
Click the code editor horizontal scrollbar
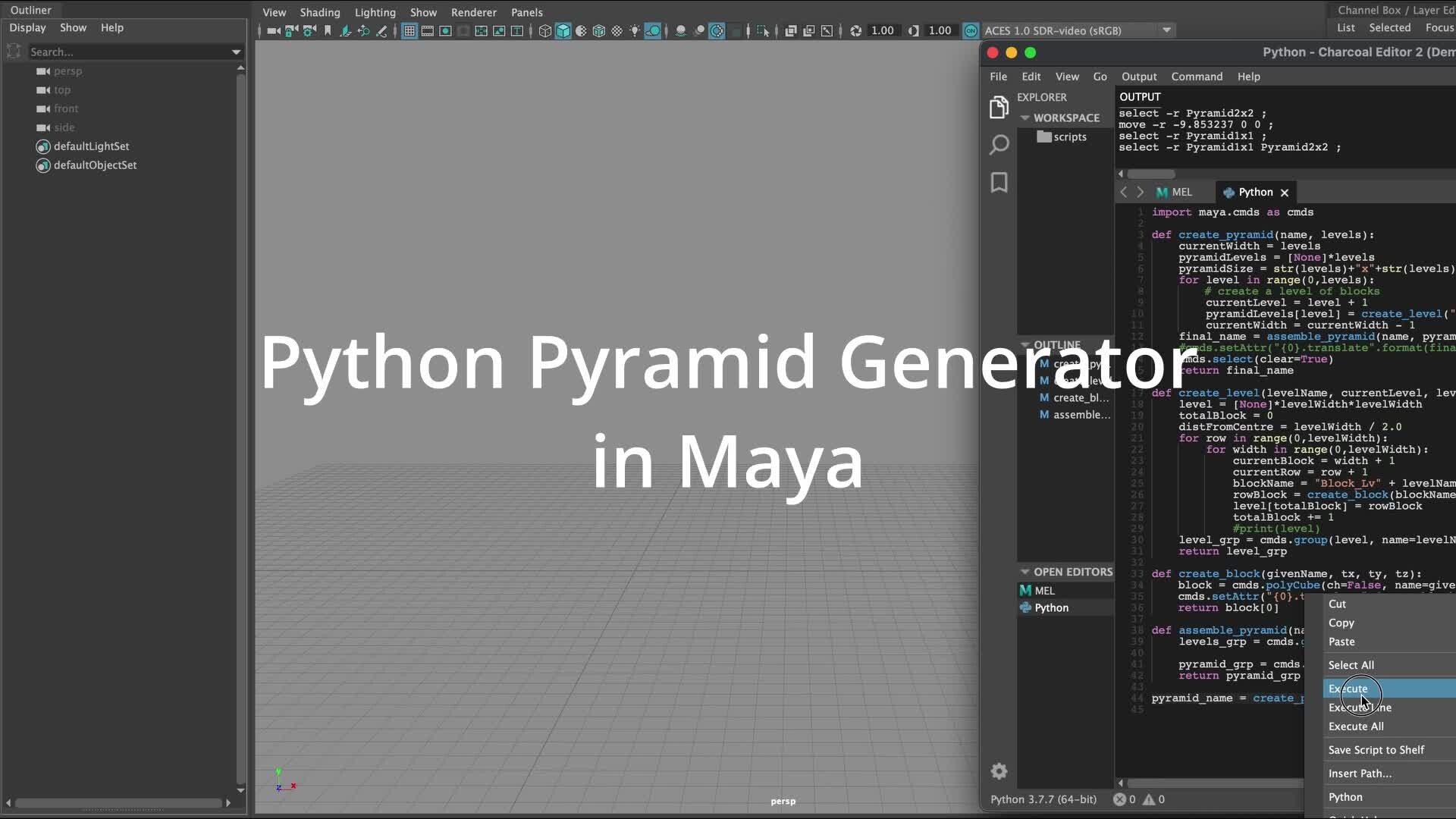(x=1215, y=783)
